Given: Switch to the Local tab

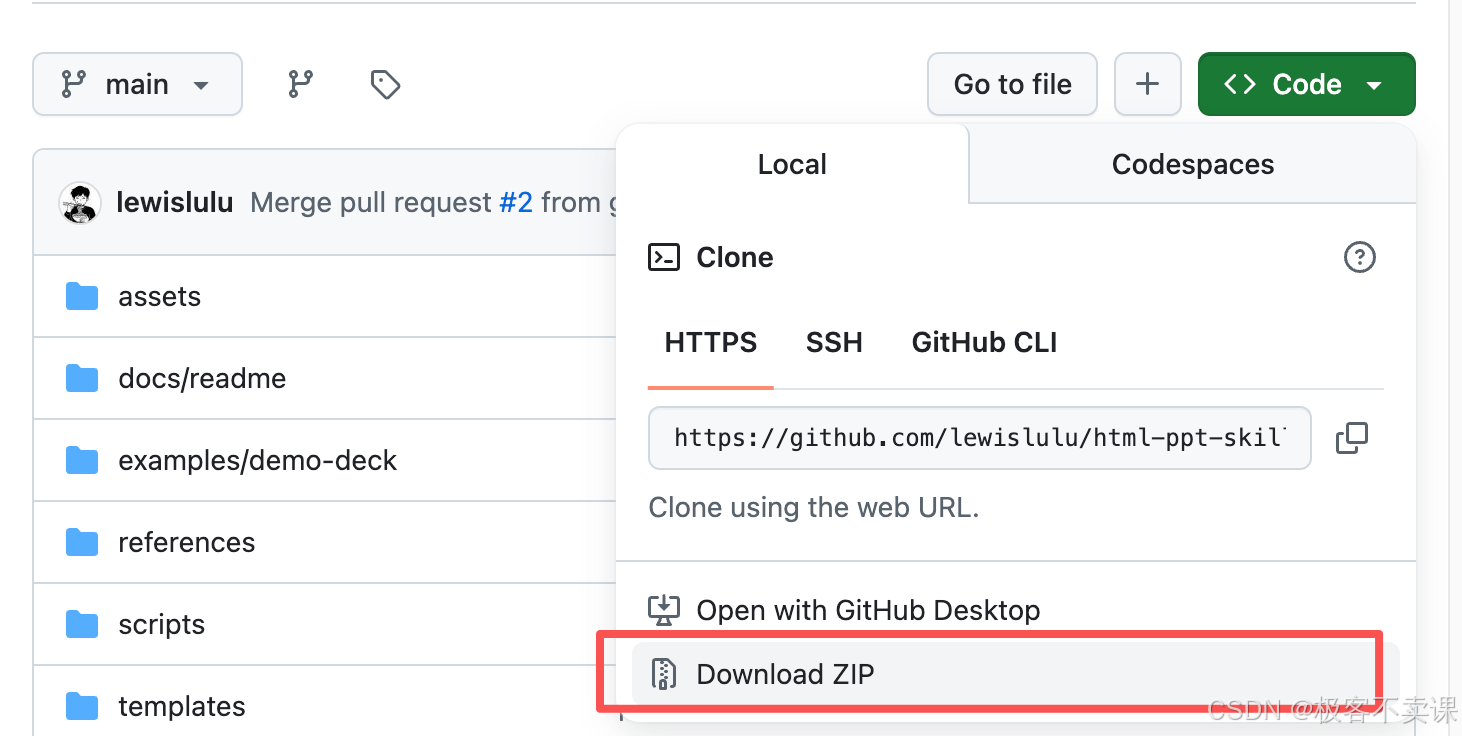Looking at the screenshot, I should click(x=792, y=164).
